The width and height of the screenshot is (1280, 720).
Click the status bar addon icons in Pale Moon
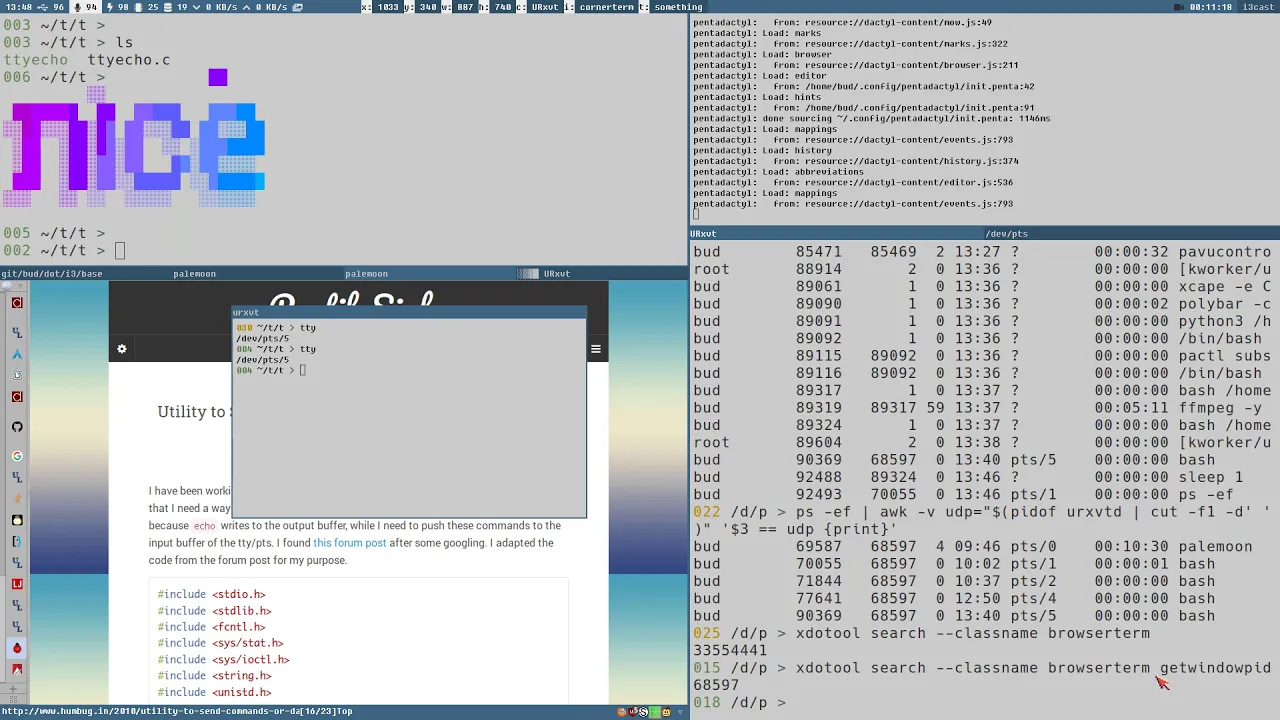[x=646, y=712]
